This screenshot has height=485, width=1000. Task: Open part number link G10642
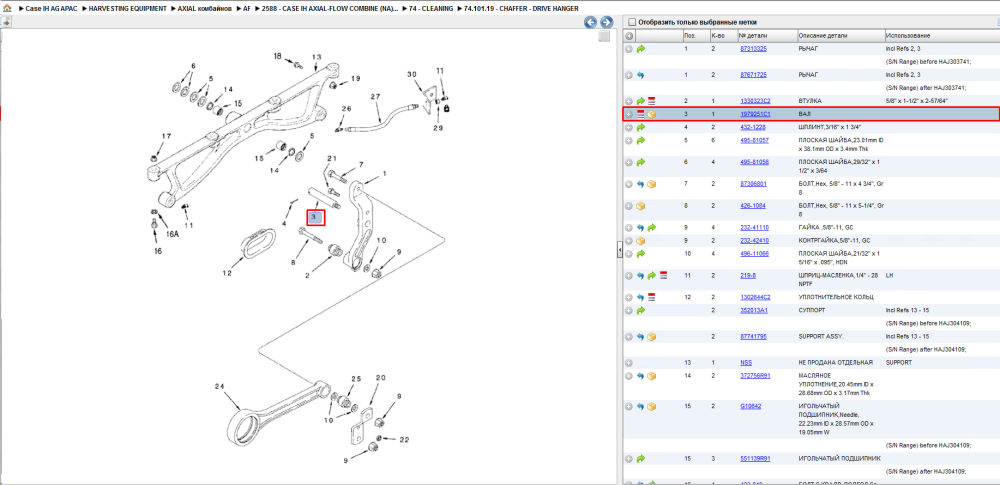750,407
